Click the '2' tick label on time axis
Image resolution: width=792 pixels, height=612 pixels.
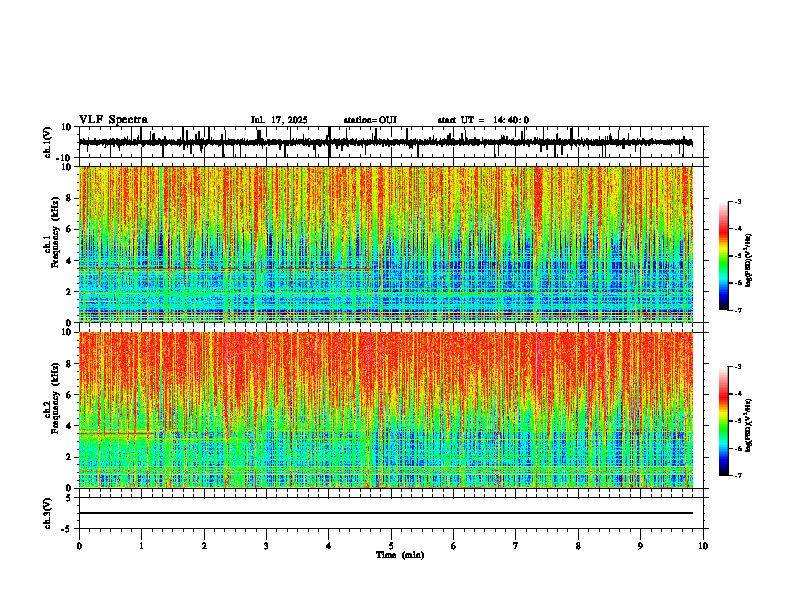(x=204, y=546)
